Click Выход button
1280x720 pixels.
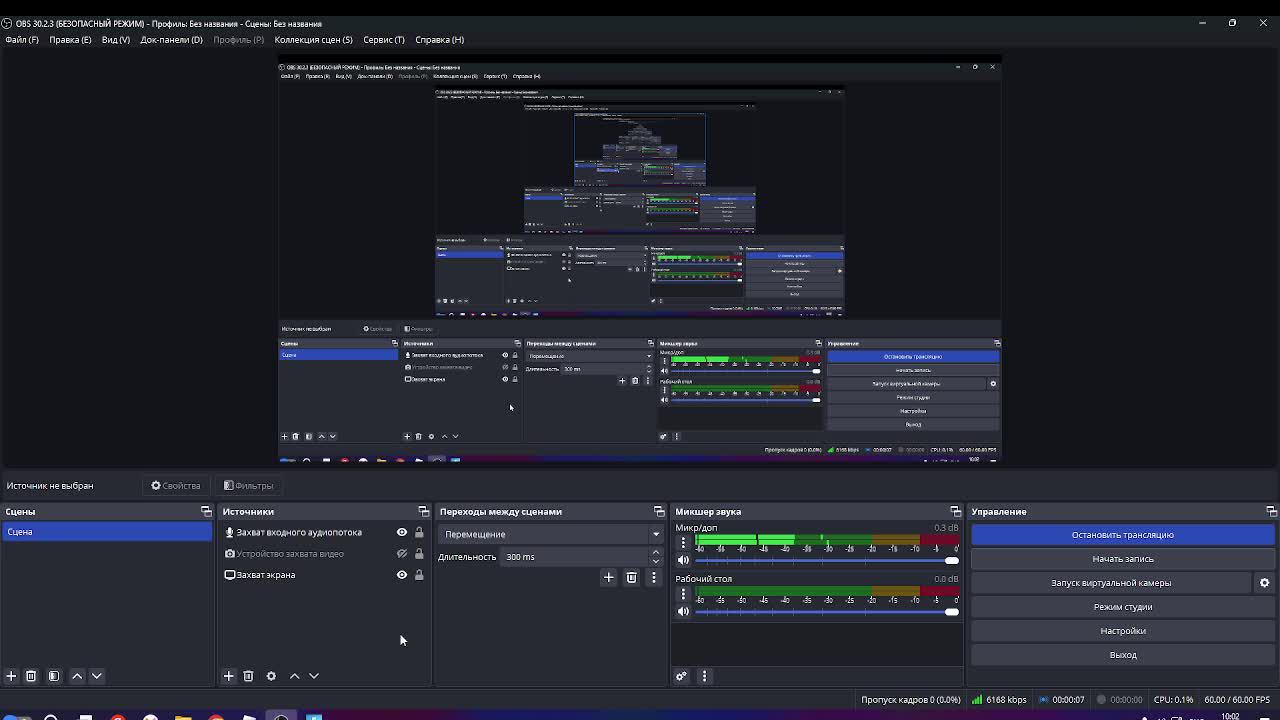(1123, 655)
